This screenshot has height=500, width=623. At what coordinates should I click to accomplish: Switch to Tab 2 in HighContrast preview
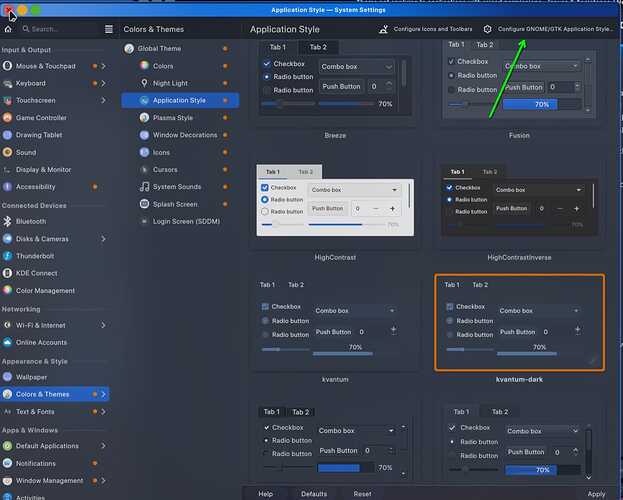coord(306,172)
